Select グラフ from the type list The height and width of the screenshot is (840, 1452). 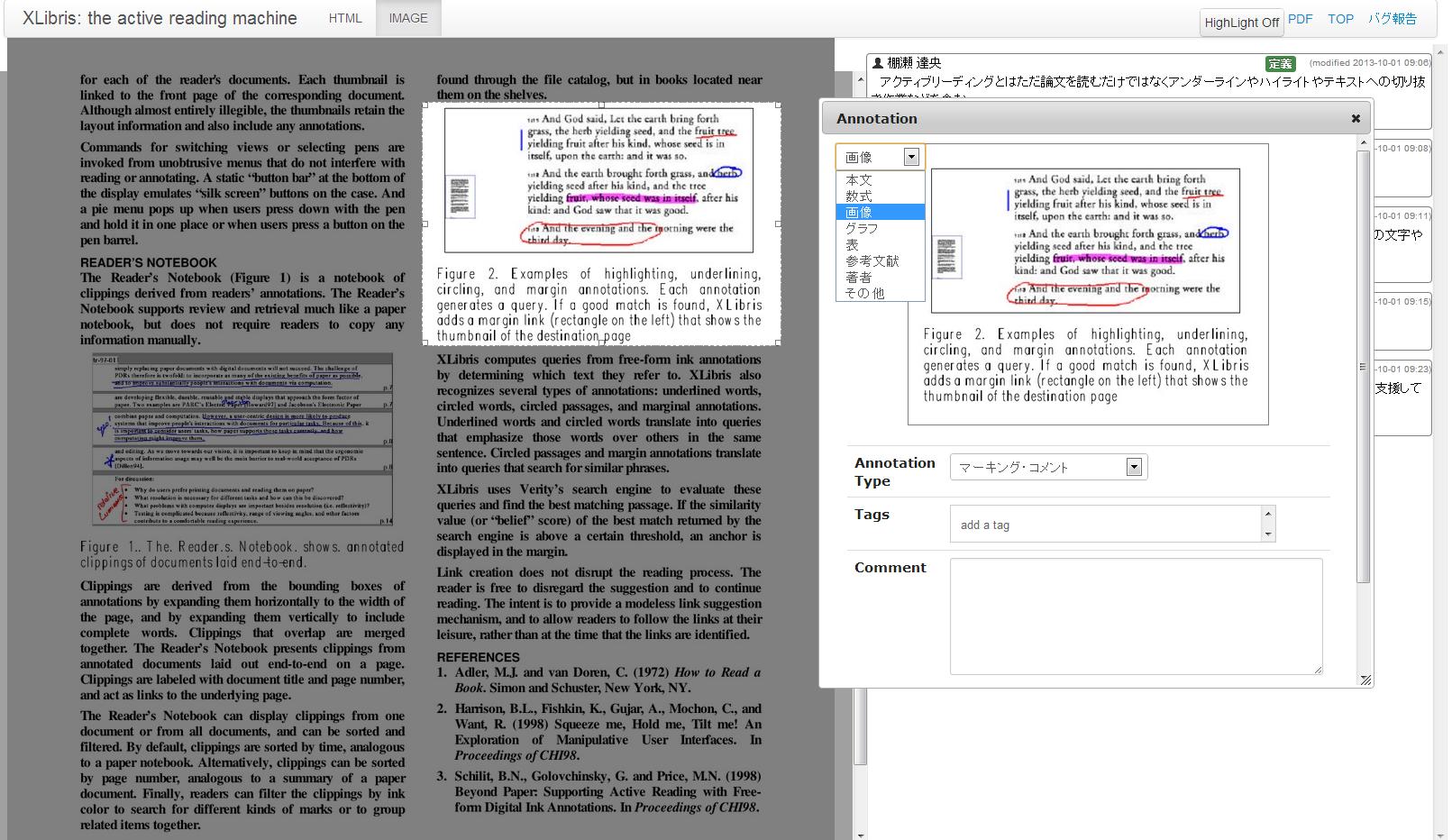[880, 229]
